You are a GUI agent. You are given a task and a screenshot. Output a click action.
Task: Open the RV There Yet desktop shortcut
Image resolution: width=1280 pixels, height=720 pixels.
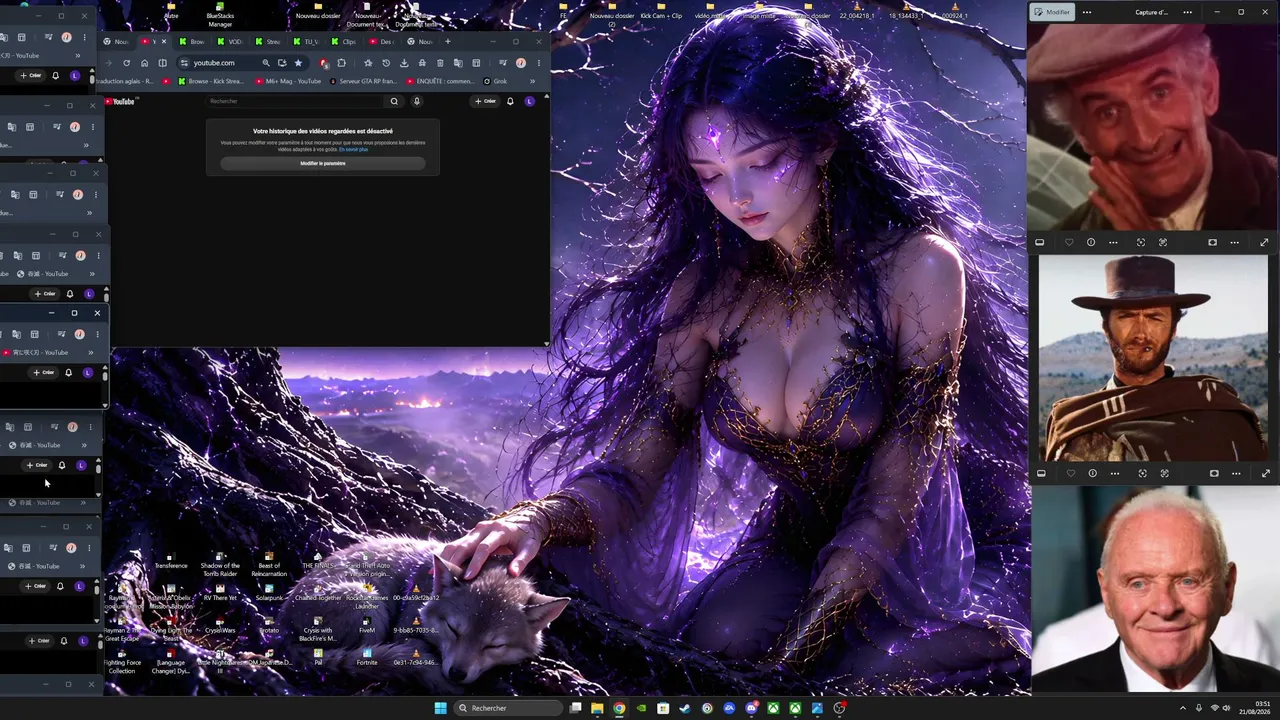point(220,592)
